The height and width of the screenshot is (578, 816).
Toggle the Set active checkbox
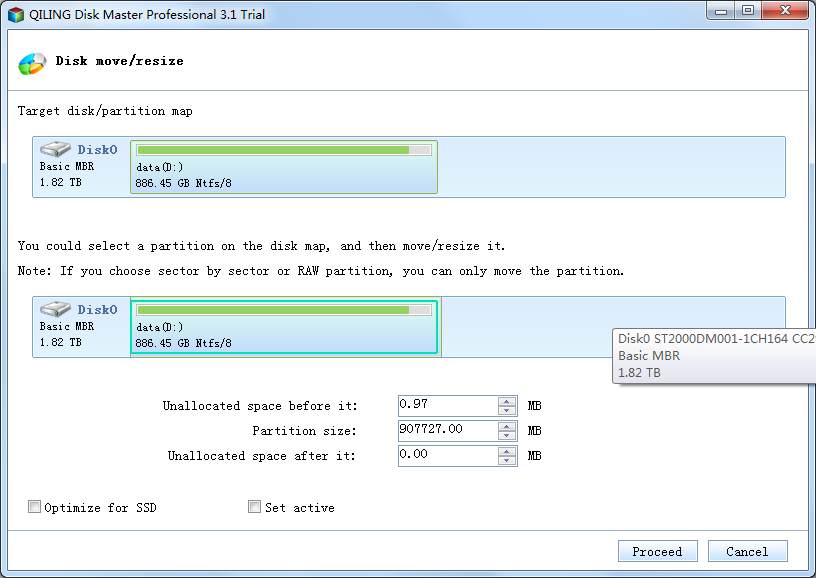point(255,508)
